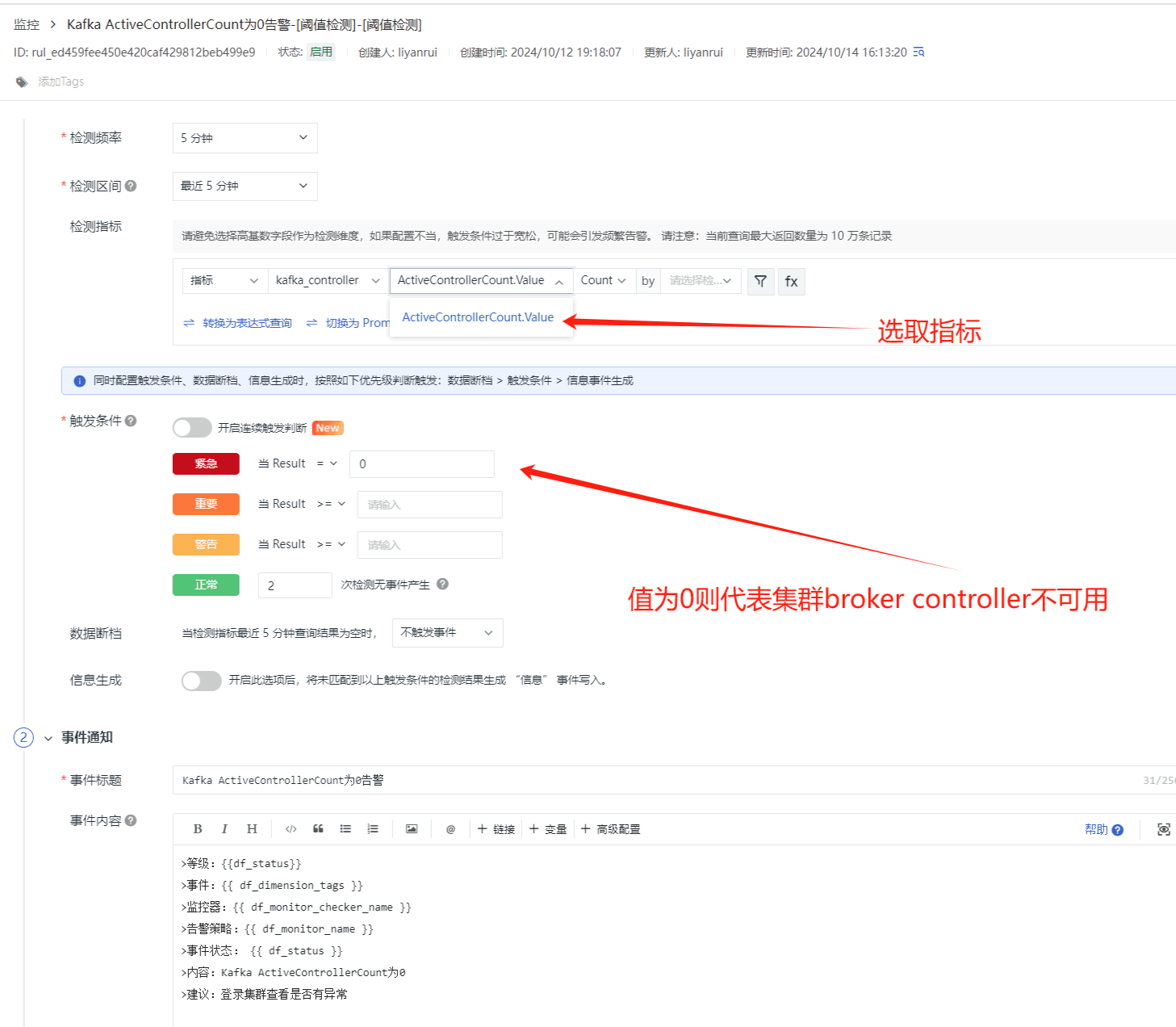Insert a heading with the H icon
The image size is (1176, 1027).
(x=252, y=829)
